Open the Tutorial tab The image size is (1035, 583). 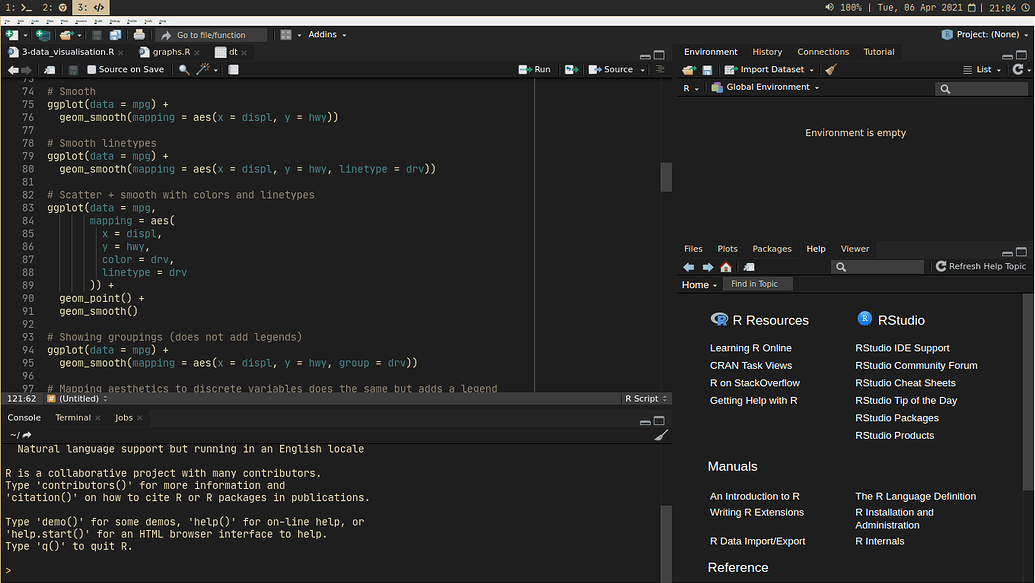coord(879,52)
